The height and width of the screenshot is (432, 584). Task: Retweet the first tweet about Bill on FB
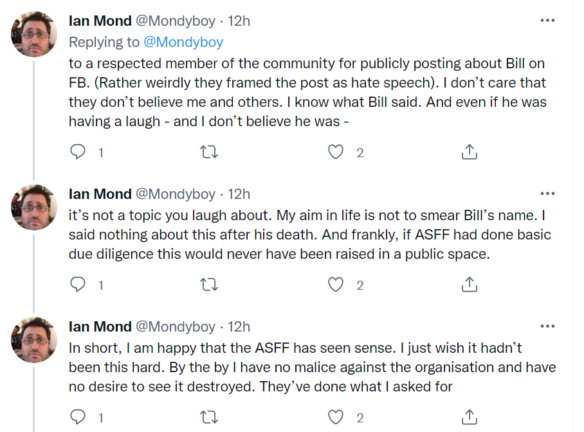(x=209, y=152)
